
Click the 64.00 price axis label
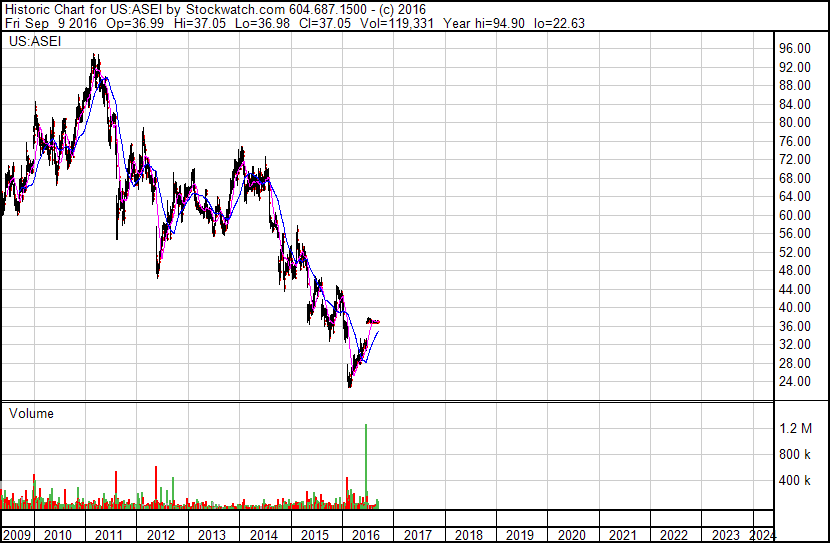pyautogui.click(x=795, y=196)
